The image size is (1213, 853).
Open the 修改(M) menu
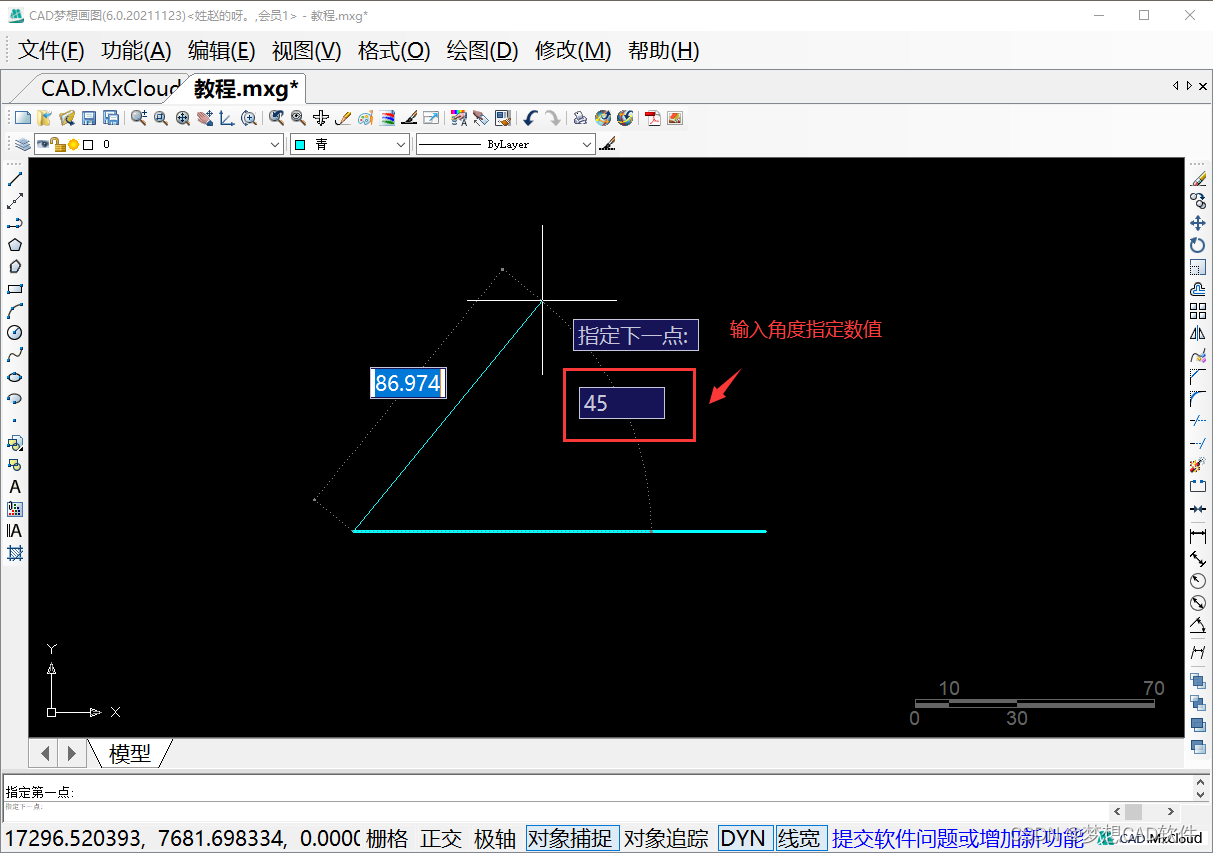pos(573,51)
